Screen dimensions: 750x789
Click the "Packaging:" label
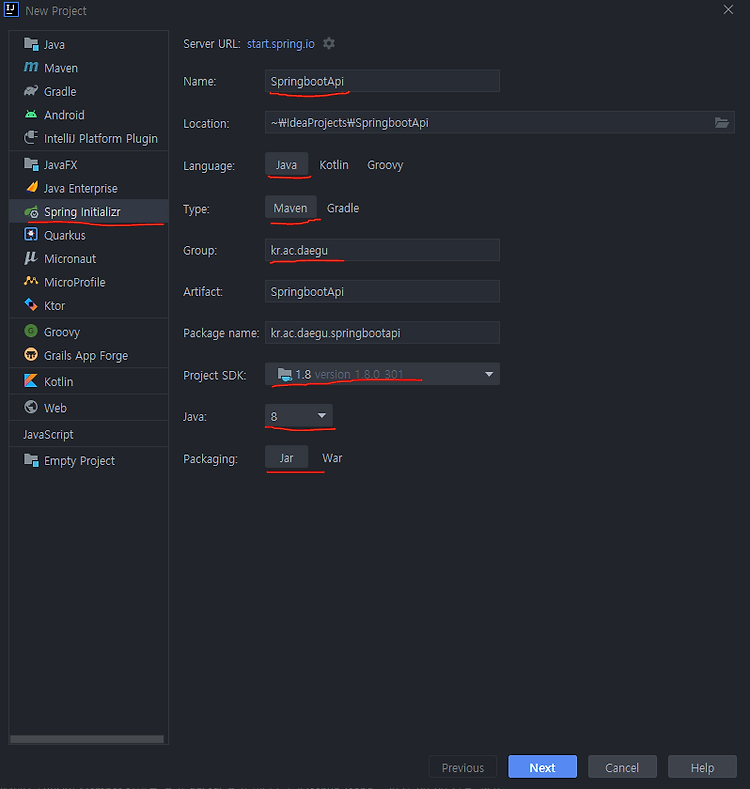pos(210,459)
